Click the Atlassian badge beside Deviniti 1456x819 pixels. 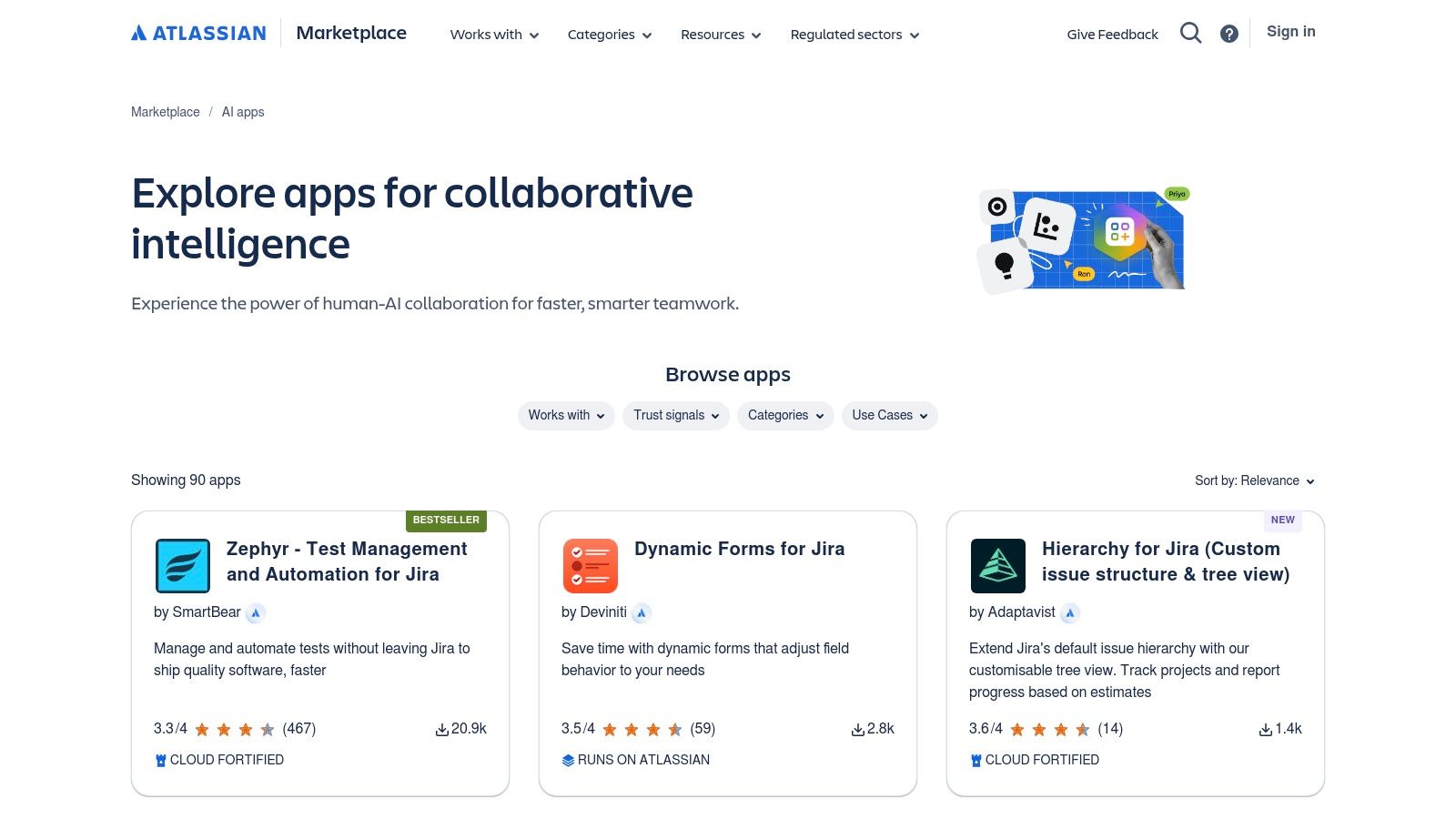(642, 612)
